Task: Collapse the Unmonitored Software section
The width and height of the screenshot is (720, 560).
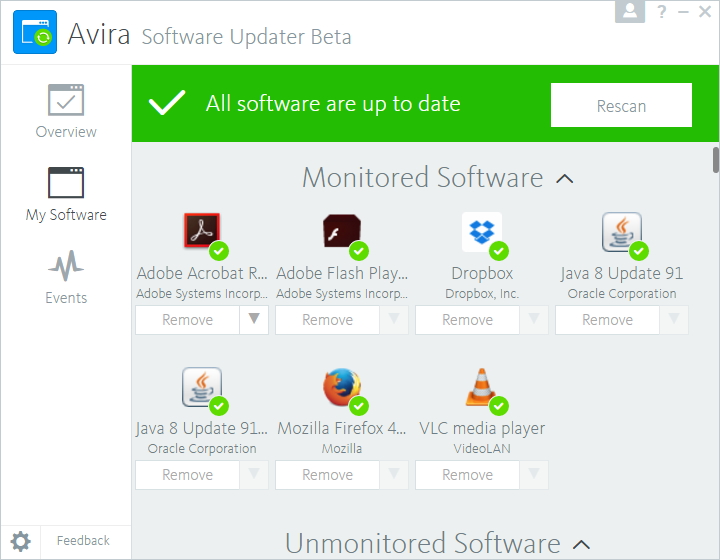Action: tap(581, 545)
